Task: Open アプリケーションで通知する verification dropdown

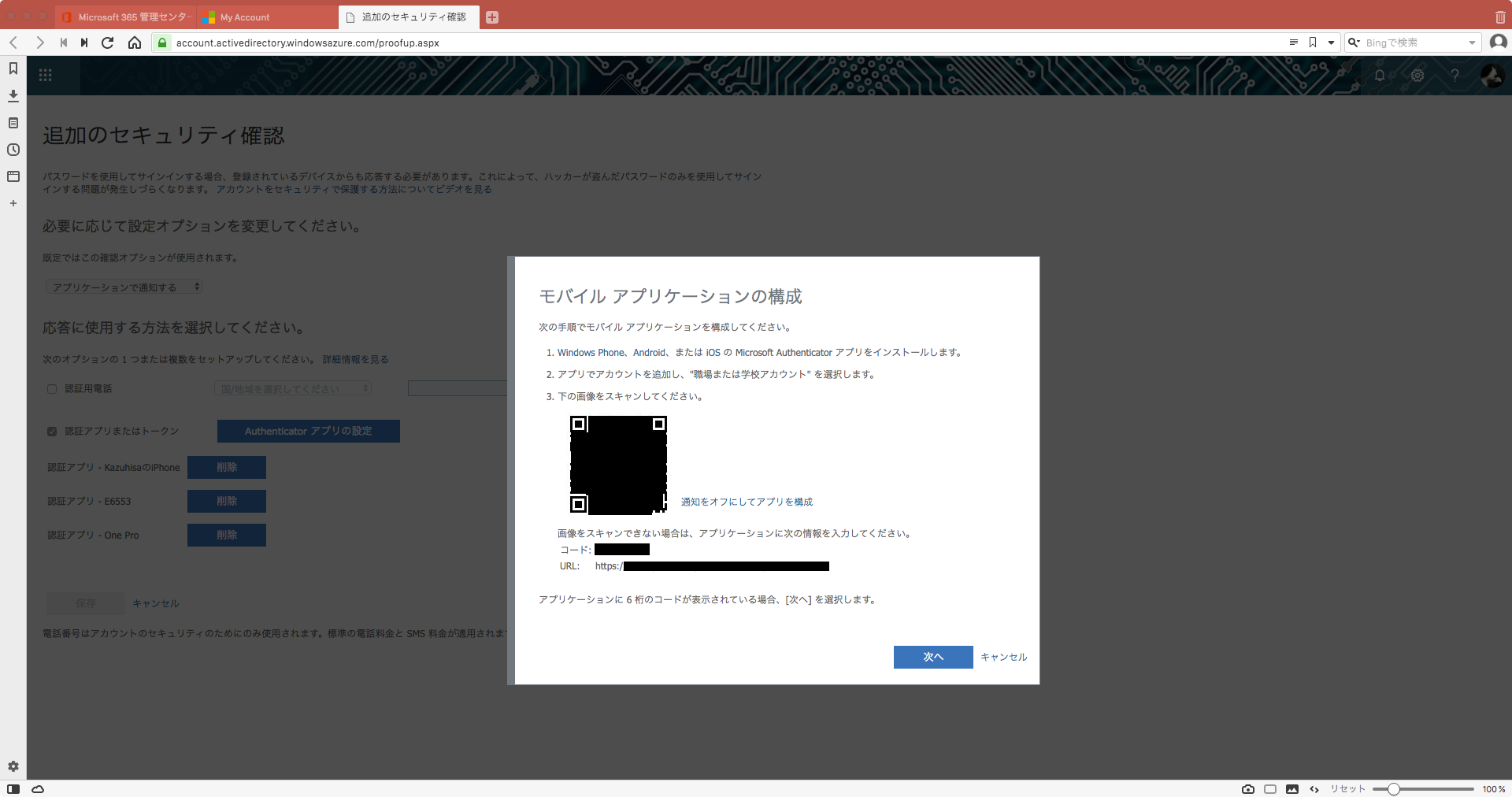Action: pos(124,287)
